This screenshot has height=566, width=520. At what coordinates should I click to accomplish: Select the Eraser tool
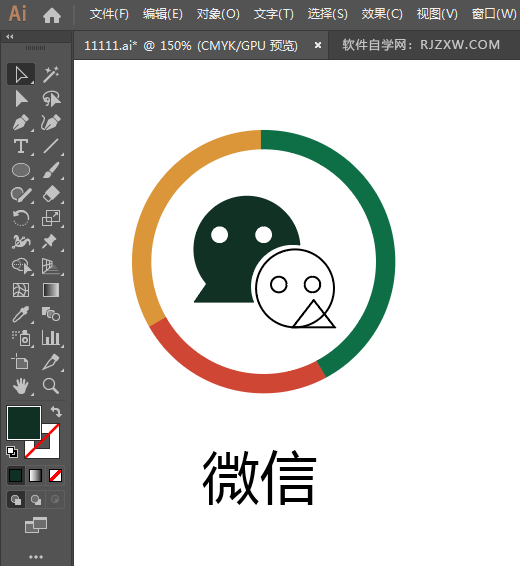[x=51, y=195]
